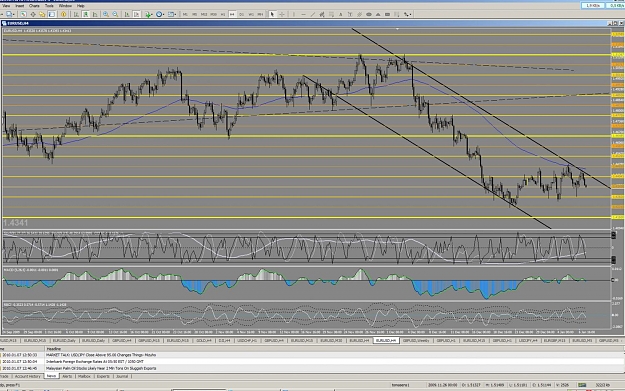
Task: Open the Insert menu
Action: (x=19, y=6)
